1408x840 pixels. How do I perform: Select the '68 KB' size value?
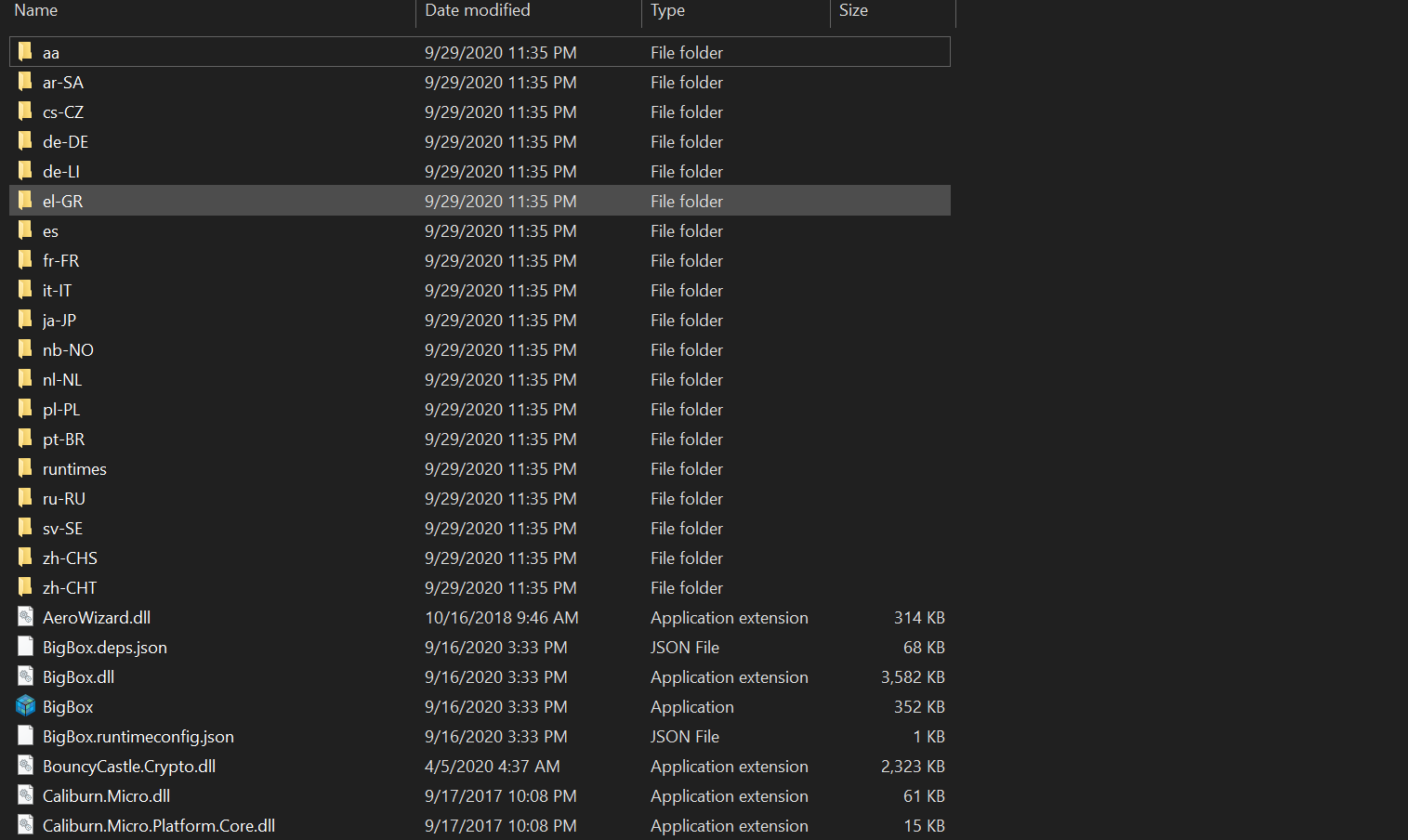924,648
